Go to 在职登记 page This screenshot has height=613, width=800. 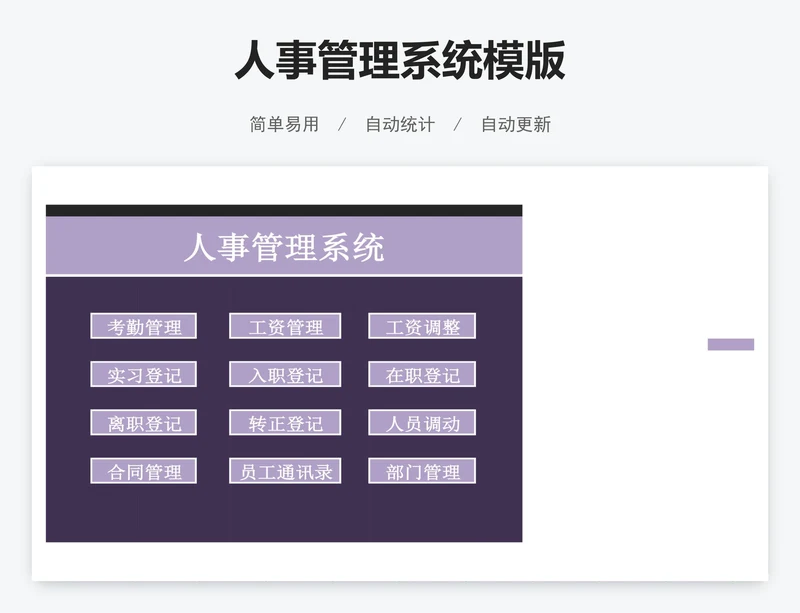(422, 374)
